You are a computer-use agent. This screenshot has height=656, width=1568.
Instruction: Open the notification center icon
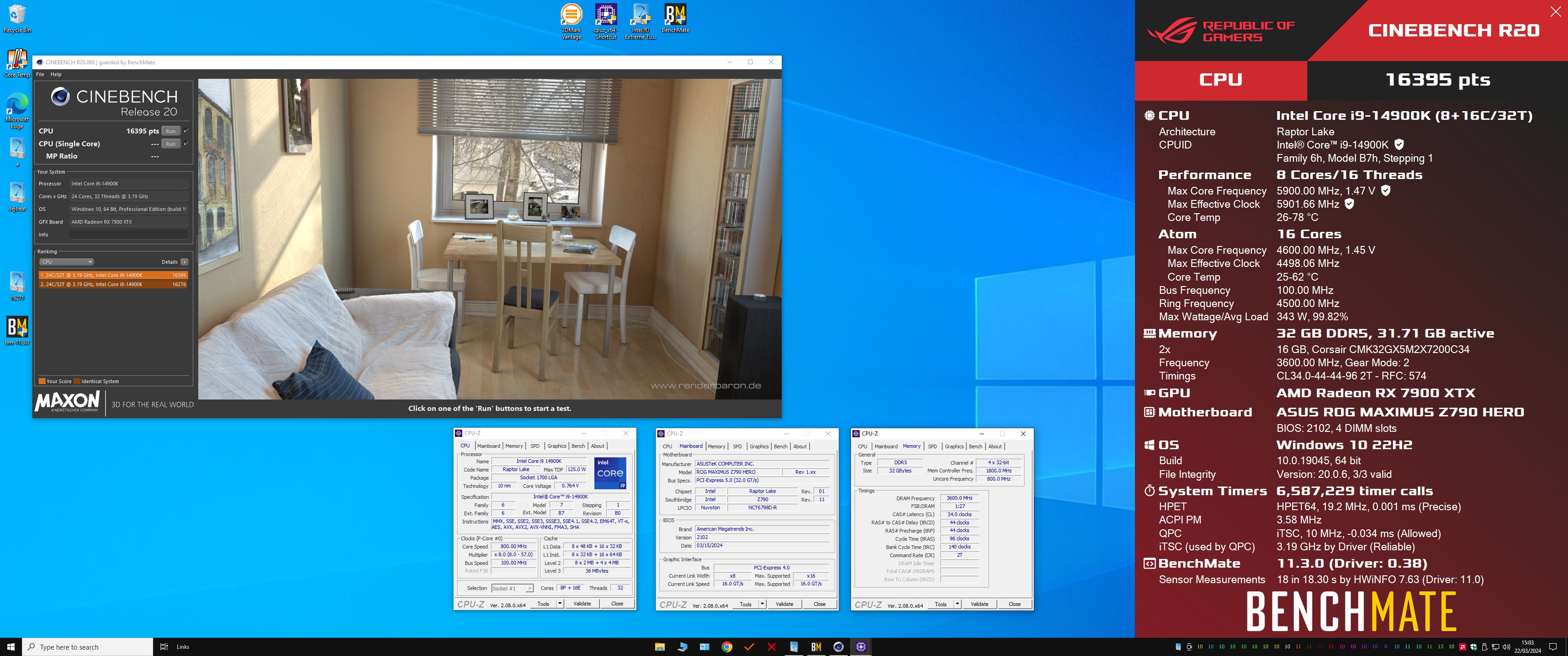(1553, 647)
